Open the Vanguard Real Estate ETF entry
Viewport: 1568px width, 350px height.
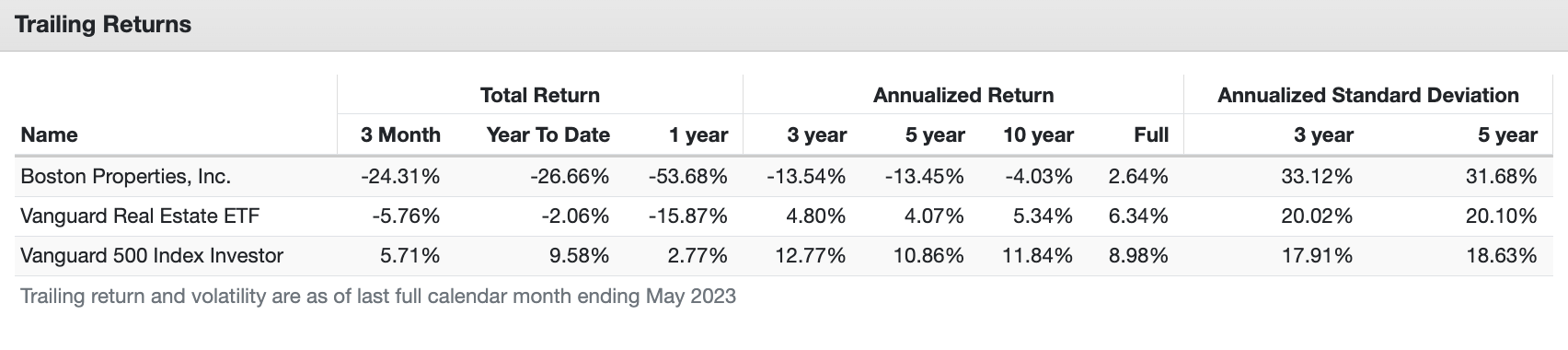click(140, 216)
